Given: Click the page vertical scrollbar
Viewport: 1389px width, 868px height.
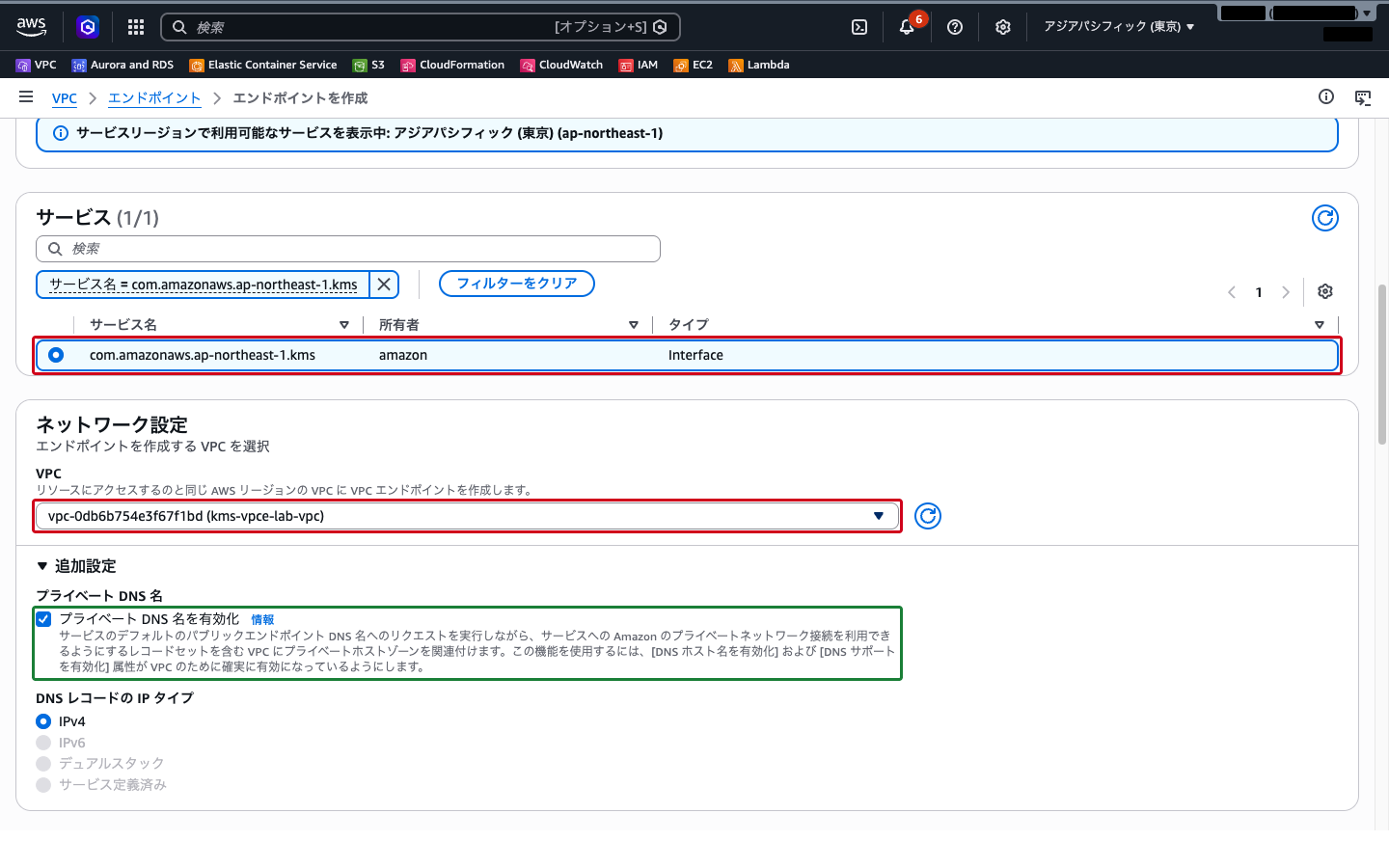Looking at the screenshot, I should [x=1381, y=365].
